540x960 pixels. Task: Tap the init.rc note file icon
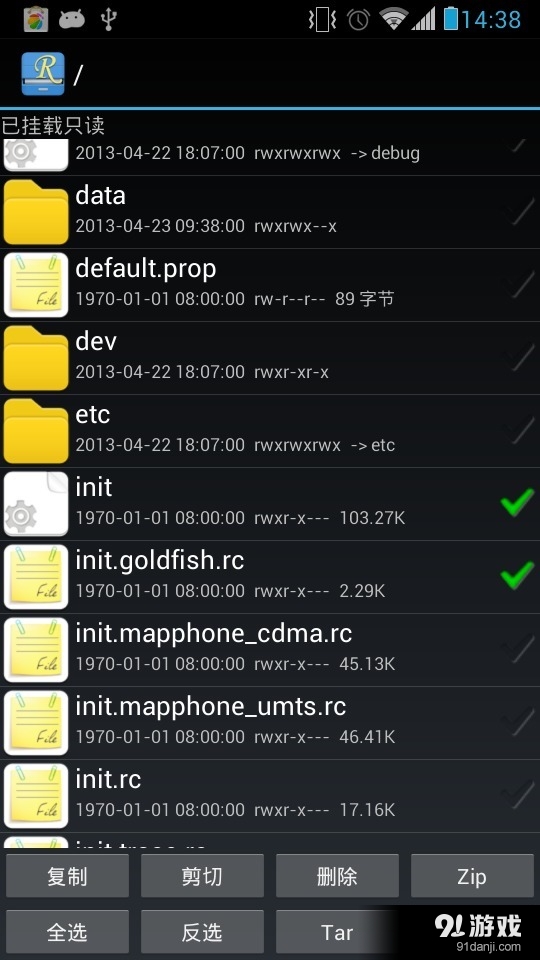pos(36,796)
